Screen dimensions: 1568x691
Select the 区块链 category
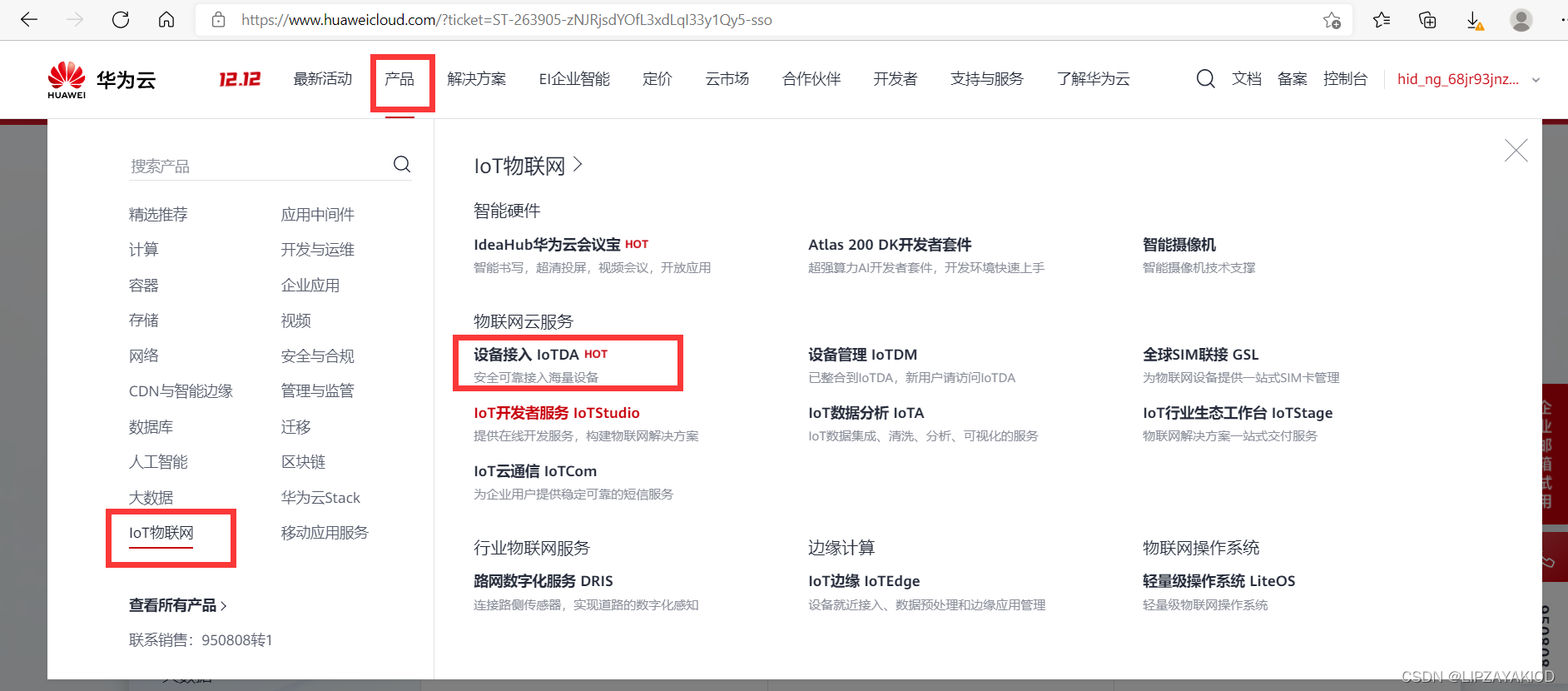(304, 462)
